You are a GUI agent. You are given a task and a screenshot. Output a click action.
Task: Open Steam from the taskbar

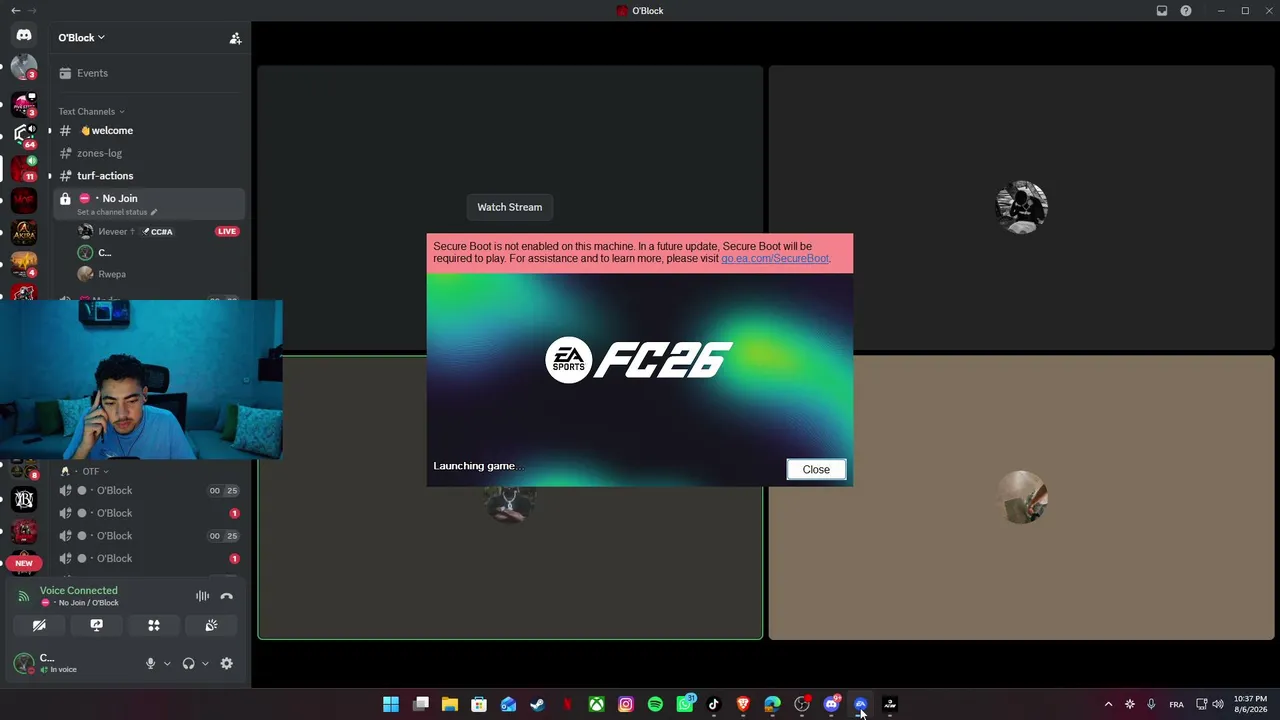(x=538, y=704)
